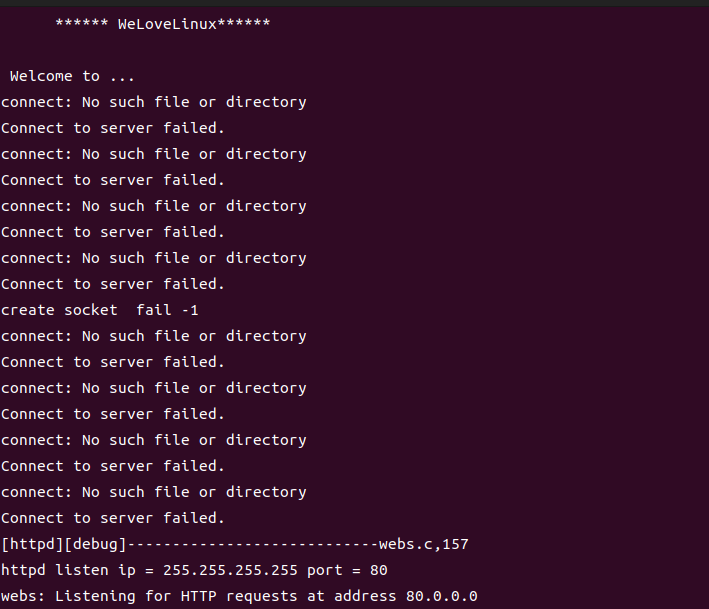Viewport: 709px width, 609px height.
Task: Click the connect error line directly below Welcome
Action: click(154, 102)
